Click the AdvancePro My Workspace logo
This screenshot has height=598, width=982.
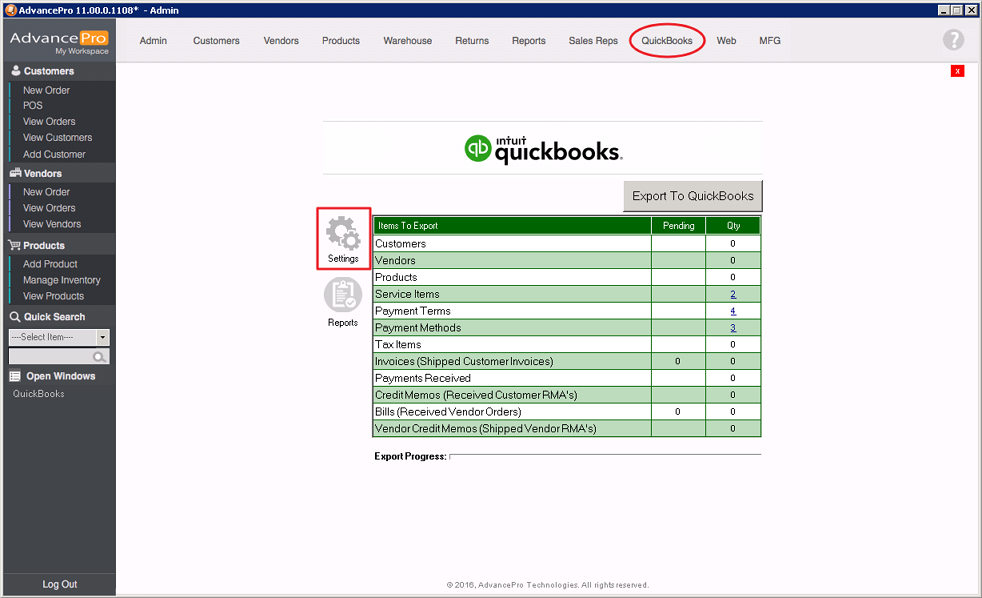59,42
